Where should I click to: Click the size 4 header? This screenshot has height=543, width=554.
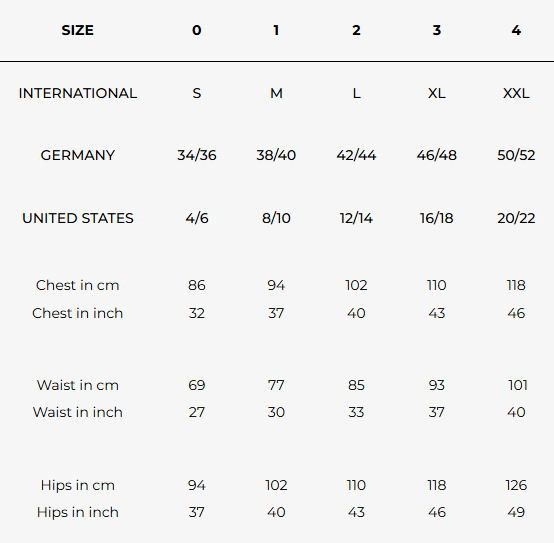coord(516,30)
